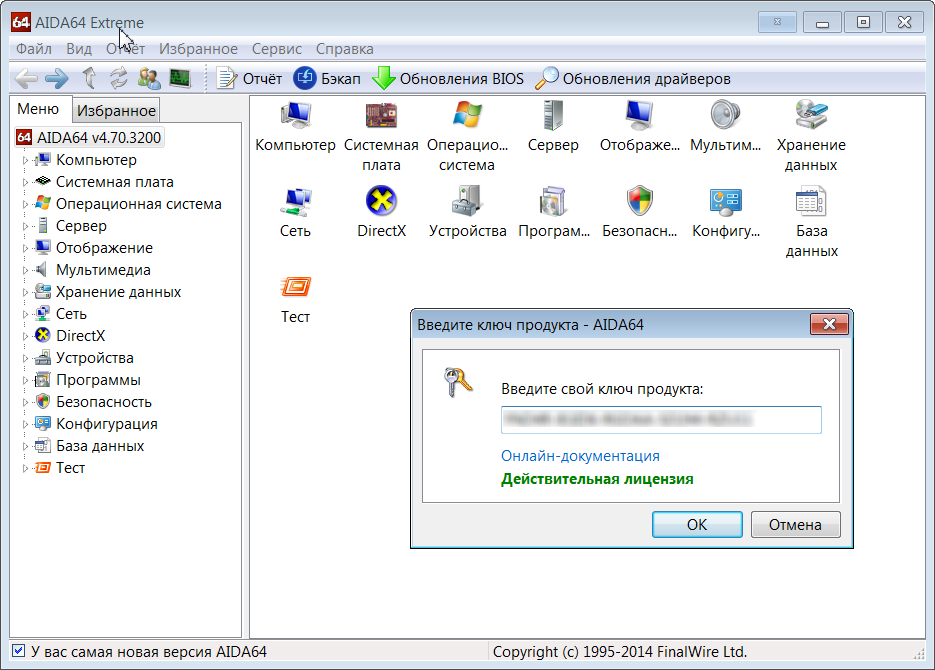
Task: Expand the Системная плата tree node arrow
Action: (x=25, y=182)
